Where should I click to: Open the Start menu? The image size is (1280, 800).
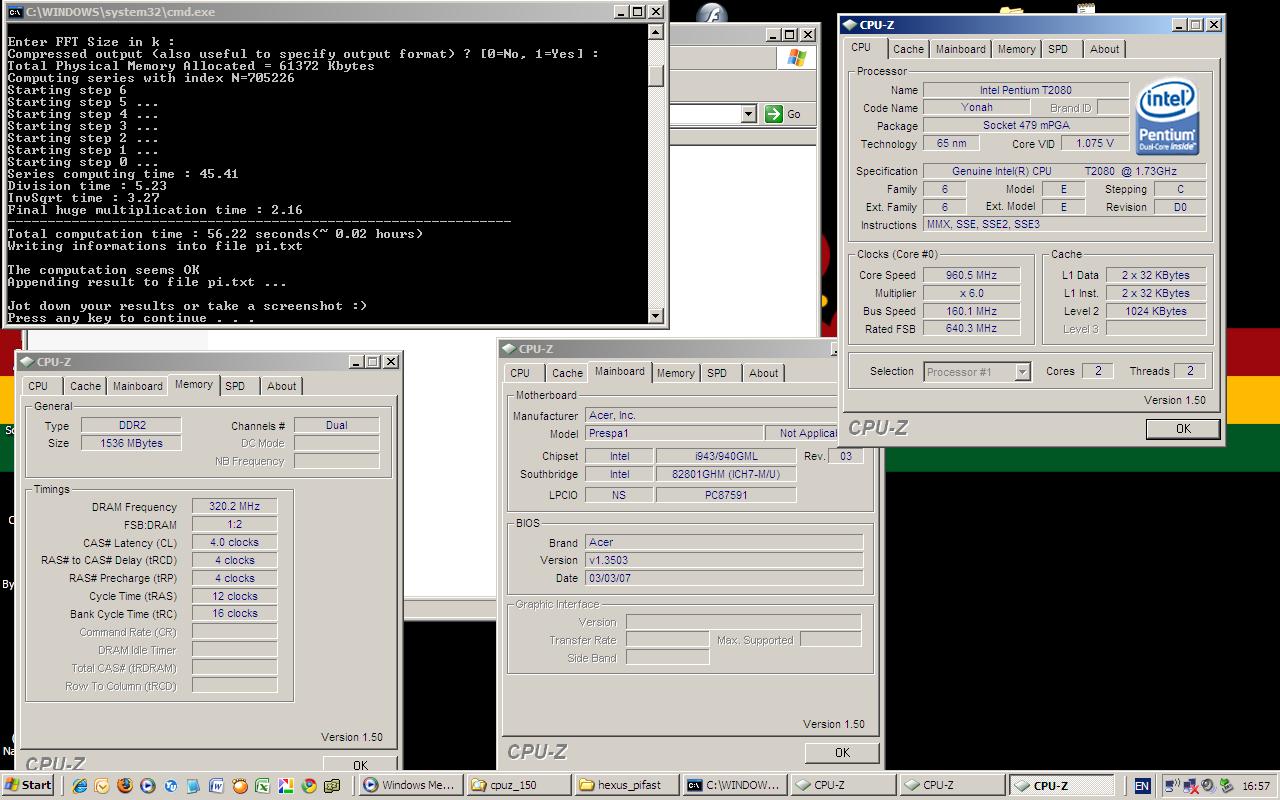[28, 785]
